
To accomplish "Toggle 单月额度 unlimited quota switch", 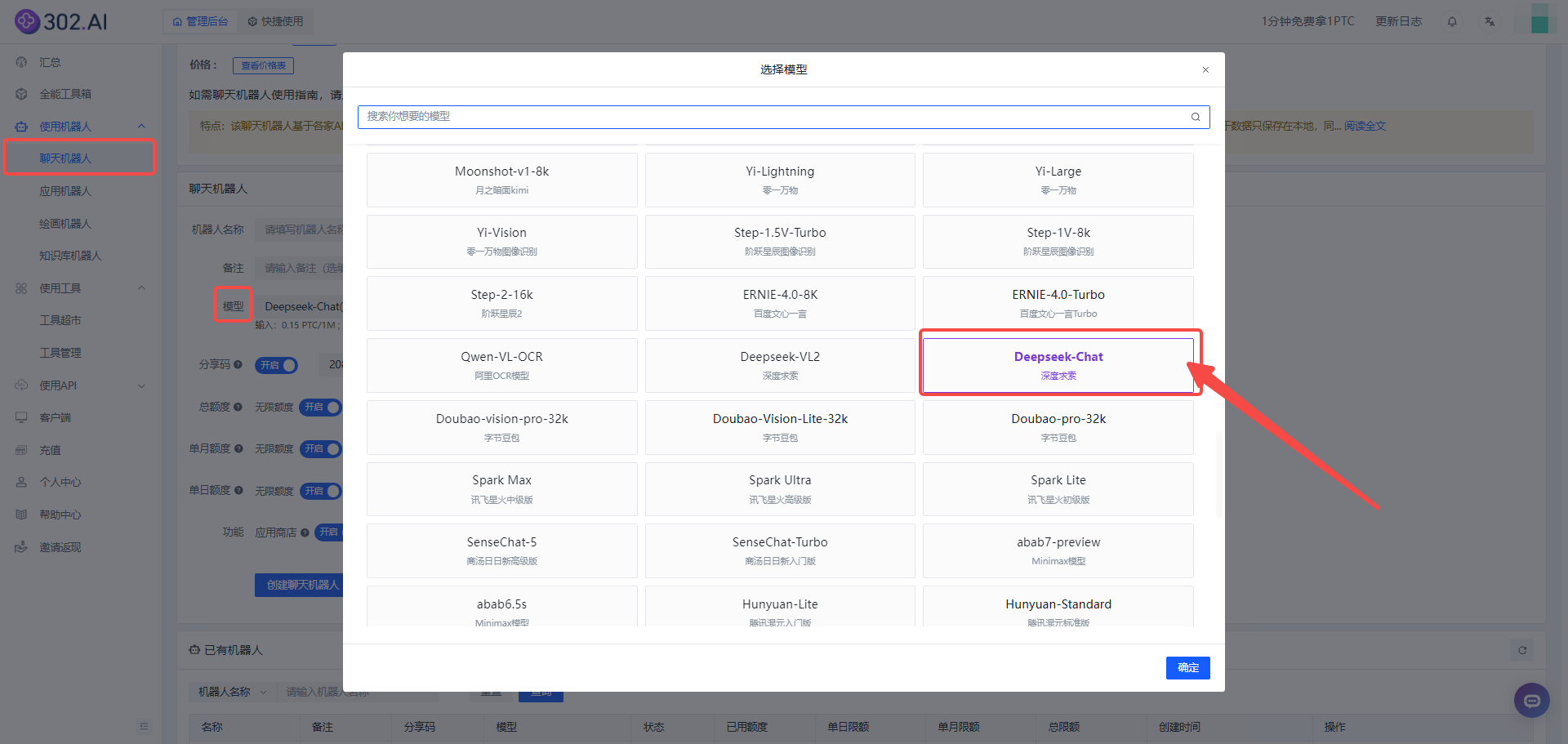I will tap(320, 448).
